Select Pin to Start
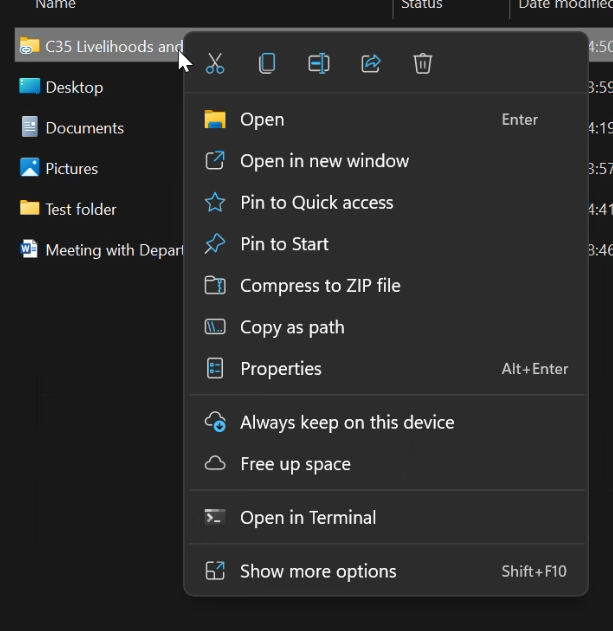 [284, 244]
